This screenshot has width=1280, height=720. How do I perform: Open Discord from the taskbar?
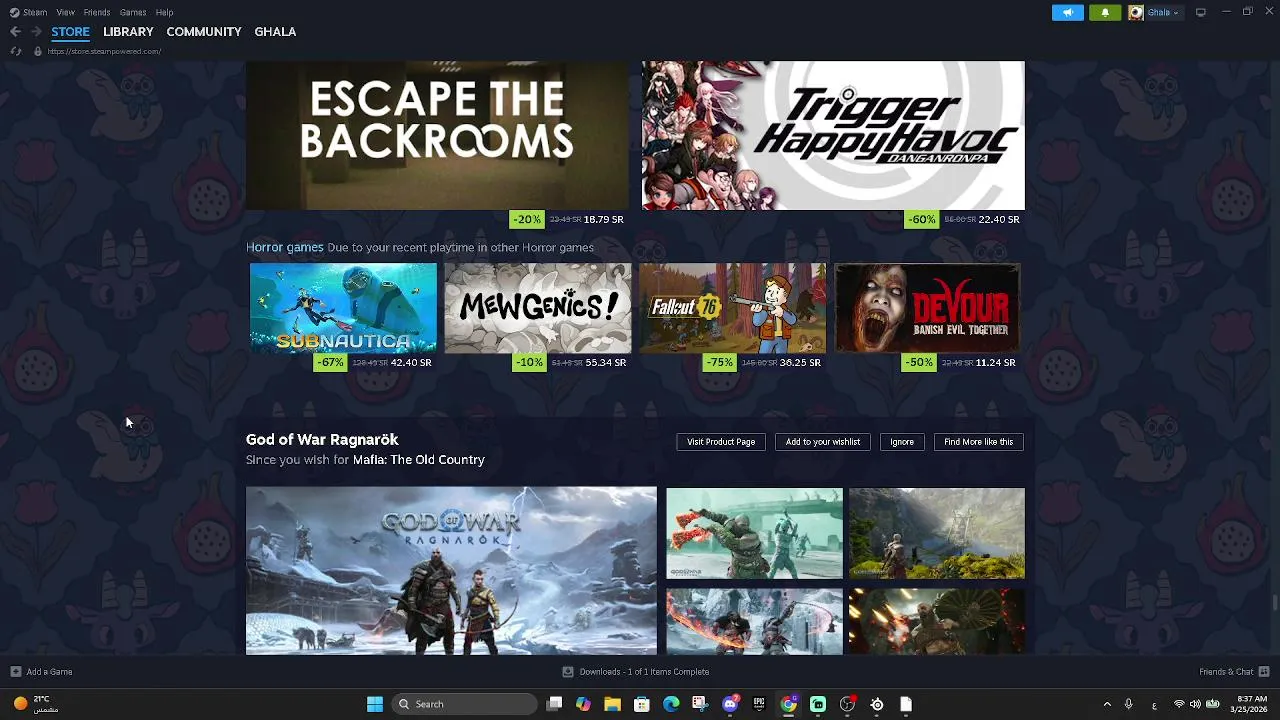(x=730, y=704)
